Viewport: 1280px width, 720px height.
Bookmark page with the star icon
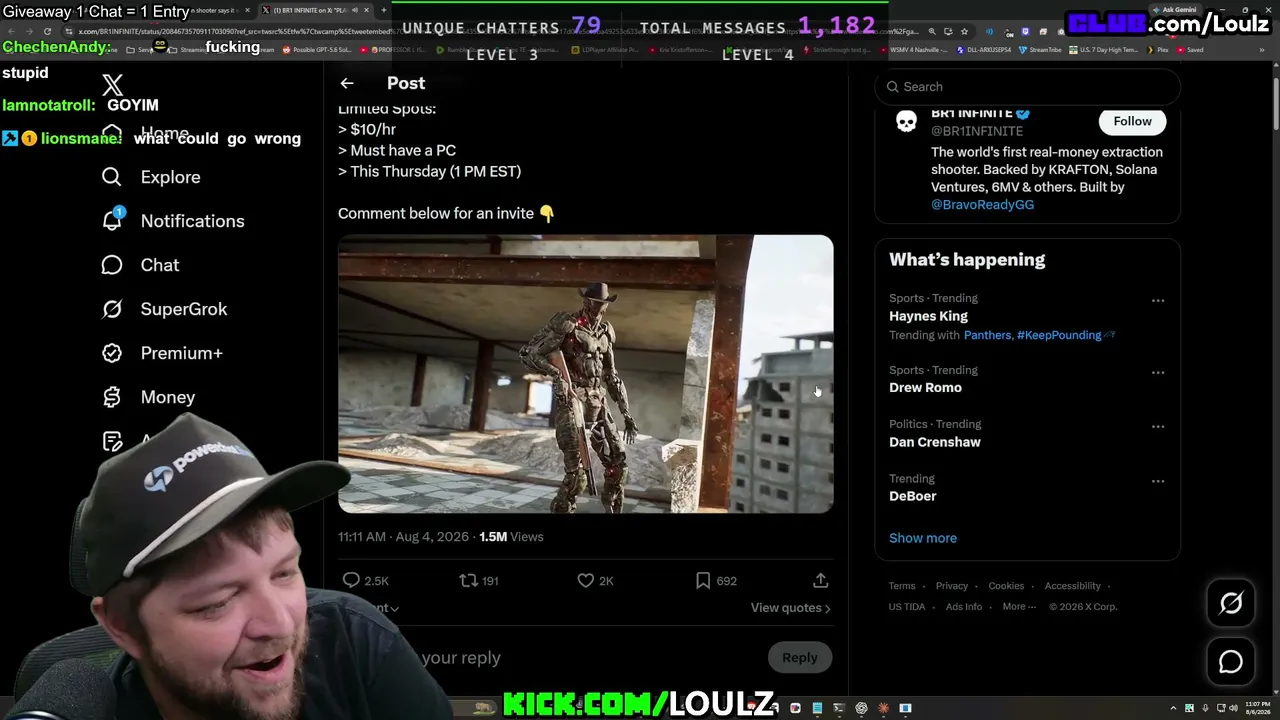point(964,32)
